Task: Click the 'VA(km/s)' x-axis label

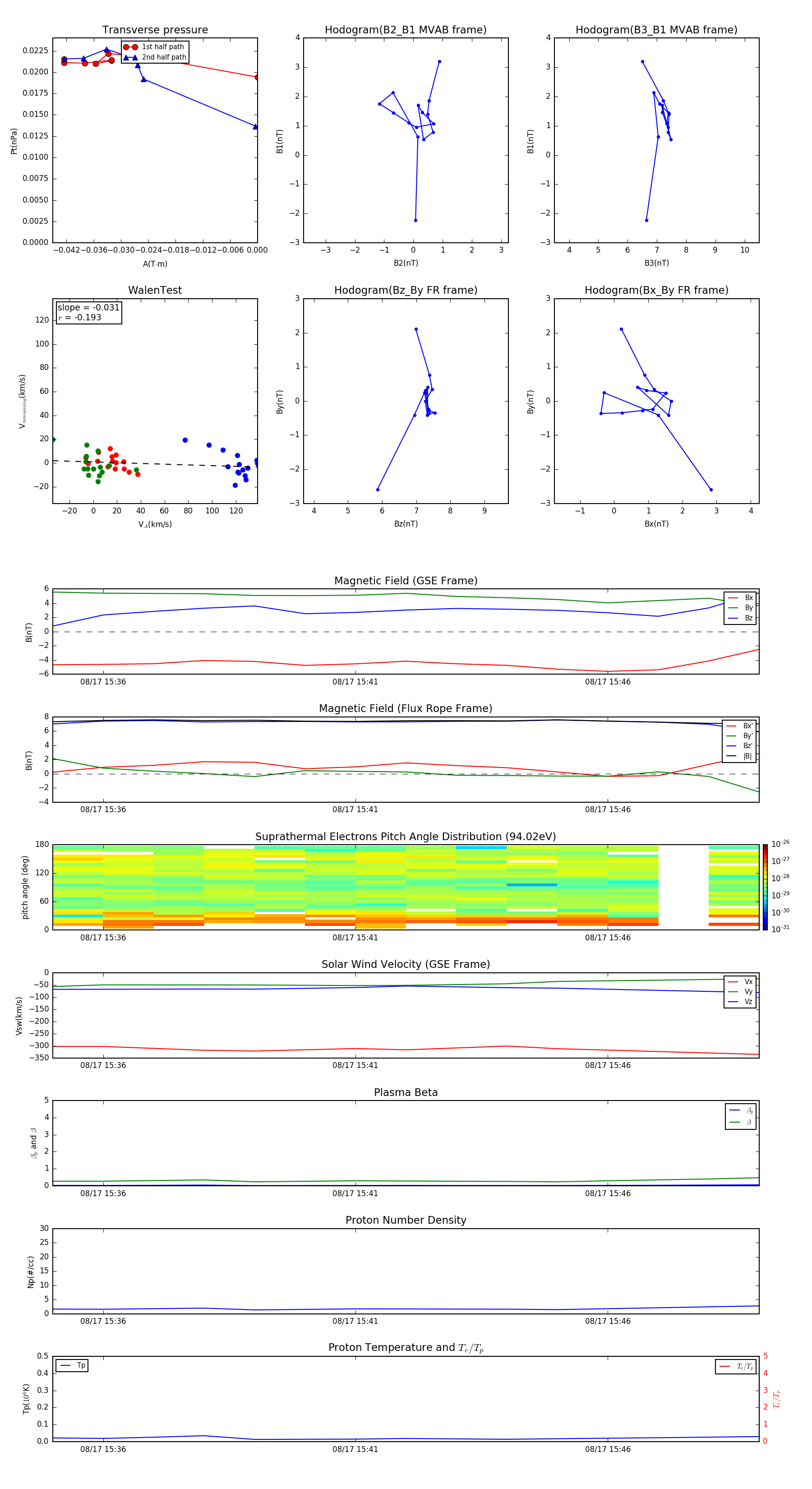Action: pos(155,524)
